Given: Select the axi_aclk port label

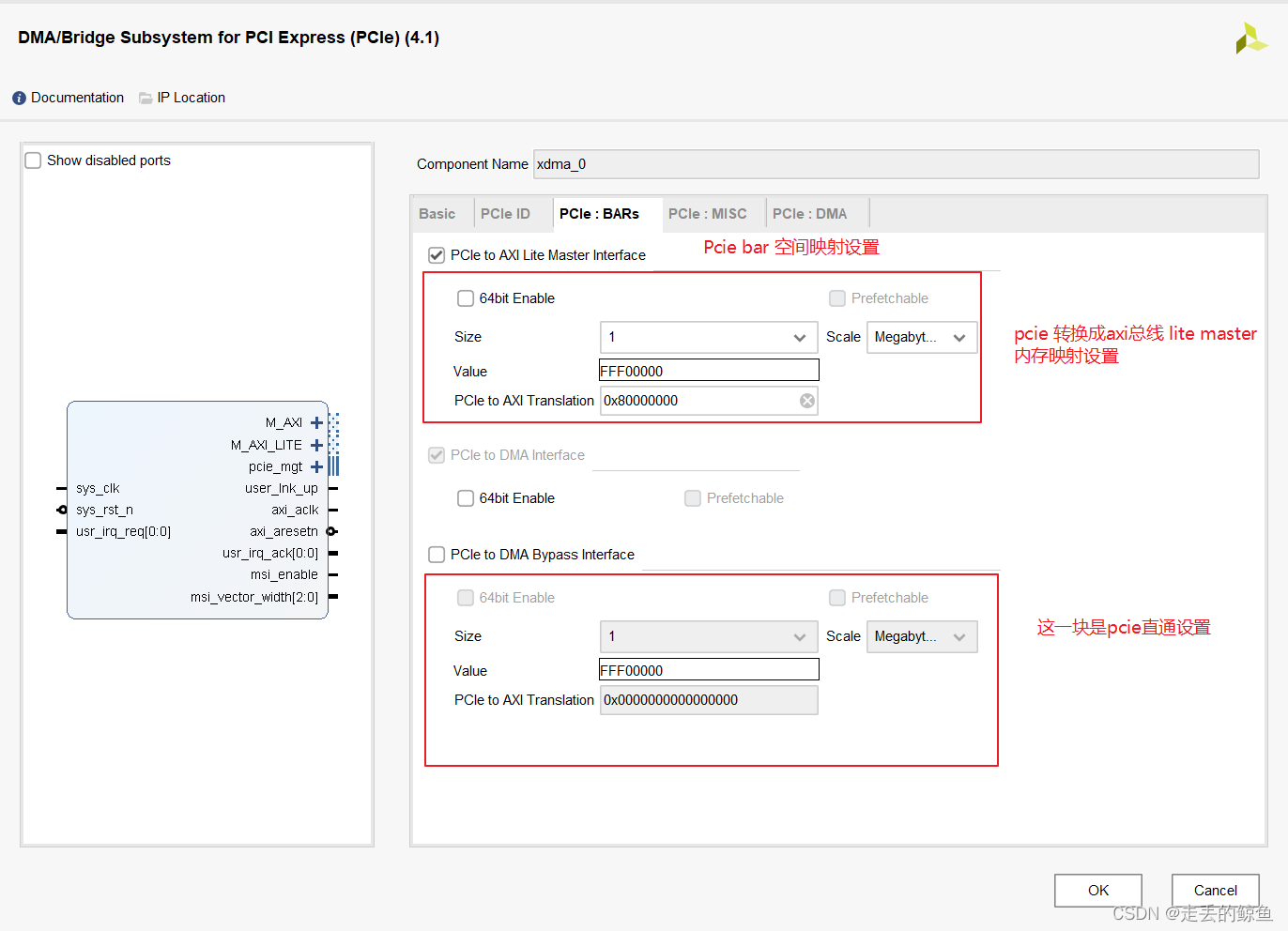Looking at the screenshot, I should point(295,510).
